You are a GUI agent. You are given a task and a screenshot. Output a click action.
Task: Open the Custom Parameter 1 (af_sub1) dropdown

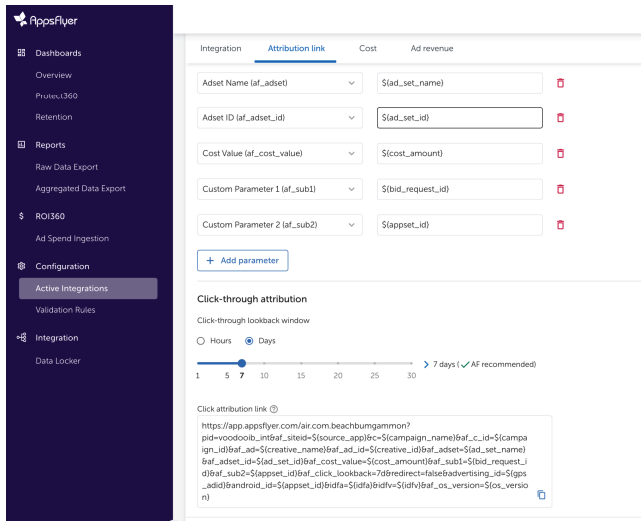[280, 189]
